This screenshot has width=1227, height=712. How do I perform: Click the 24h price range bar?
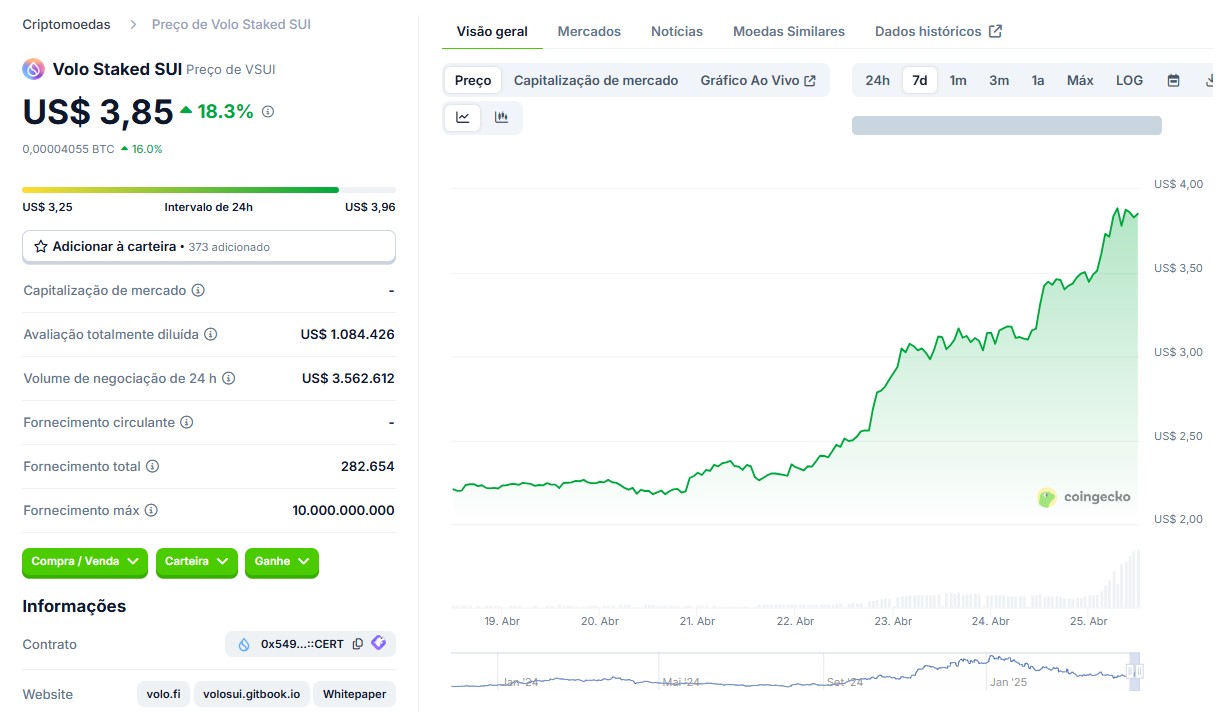pos(209,189)
